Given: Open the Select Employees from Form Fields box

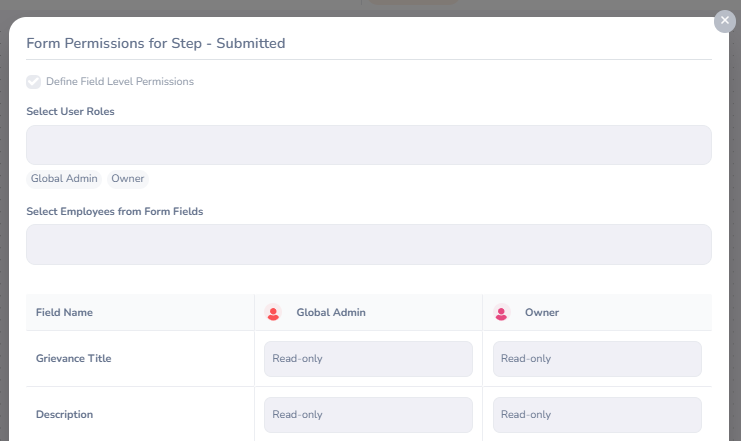Looking at the screenshot, I should [368, 245].
